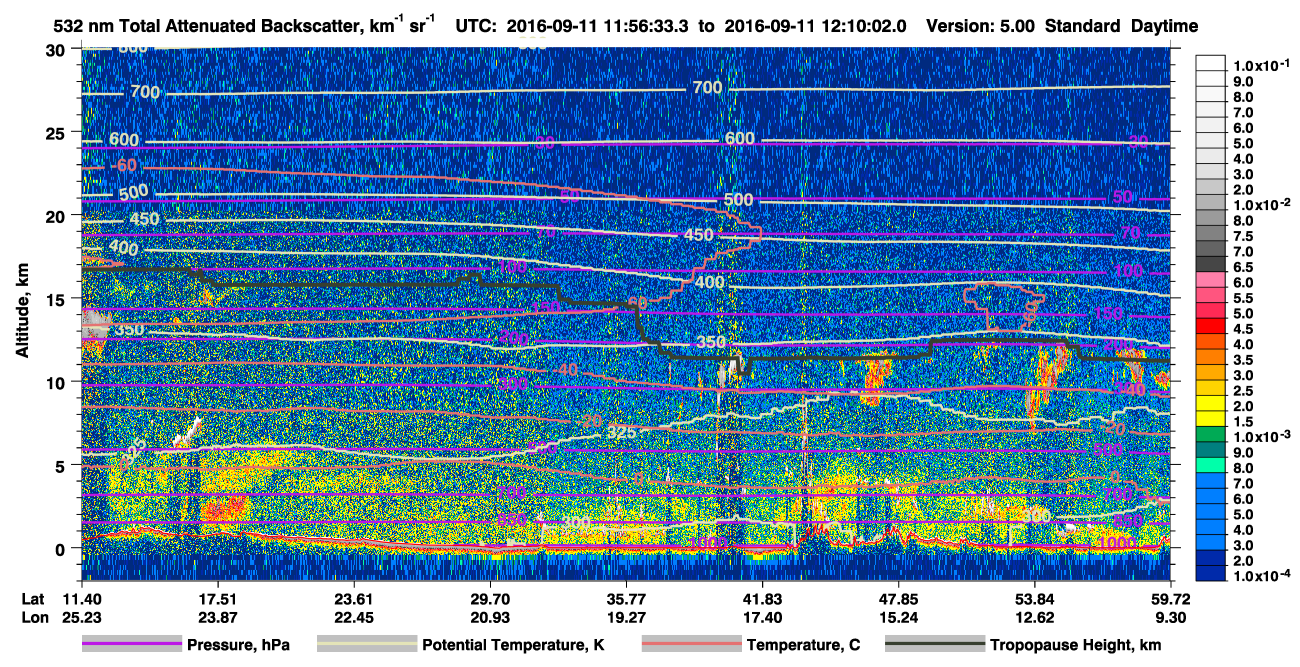Click latitude value '17.51'
This screenshot has width=1300, height=667.
(x=217, y=599)
